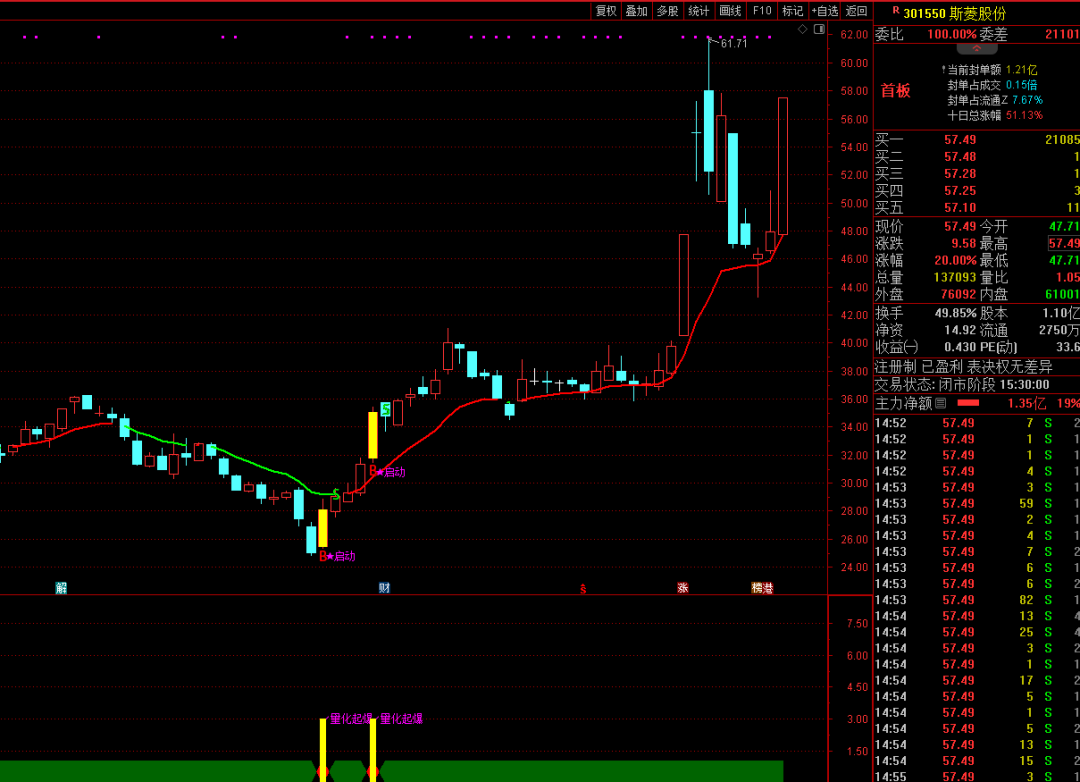The height and width of the screenshot is (782, 1080).
Task: Click the 14:53 tick row with volume 59
Action: click(x=977, y=504)
